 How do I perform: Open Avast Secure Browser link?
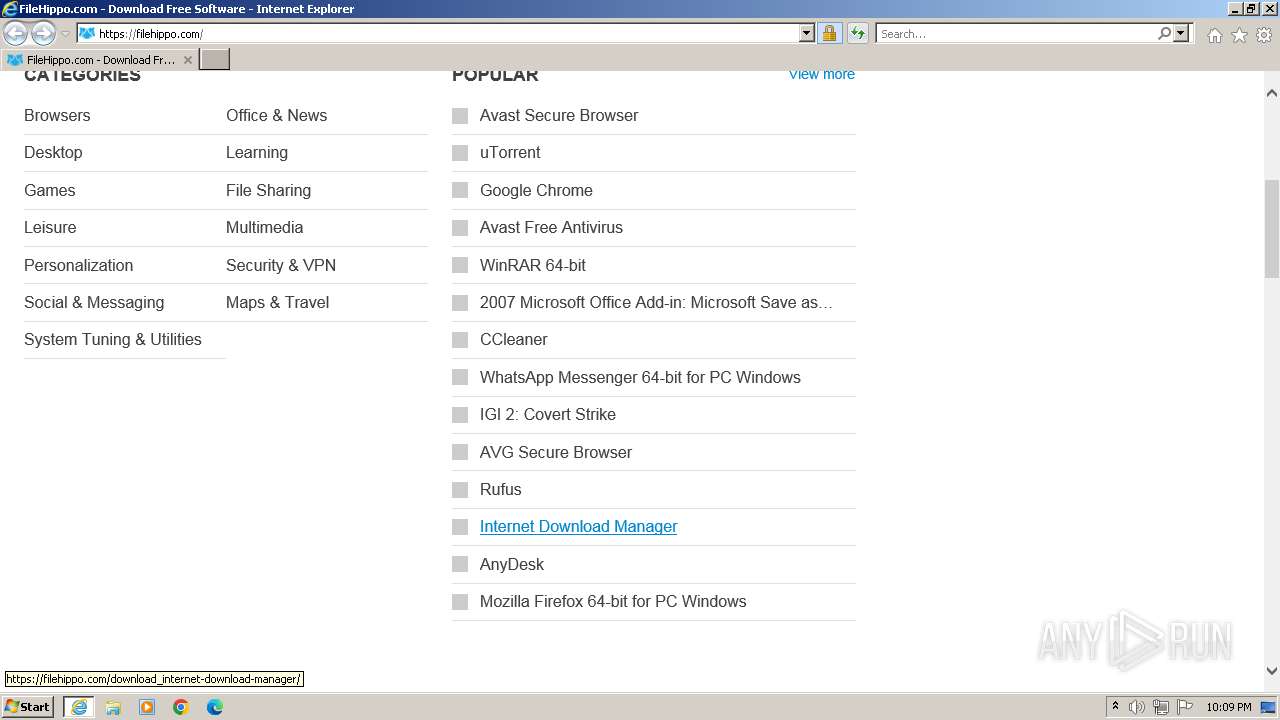pos(559,115)
